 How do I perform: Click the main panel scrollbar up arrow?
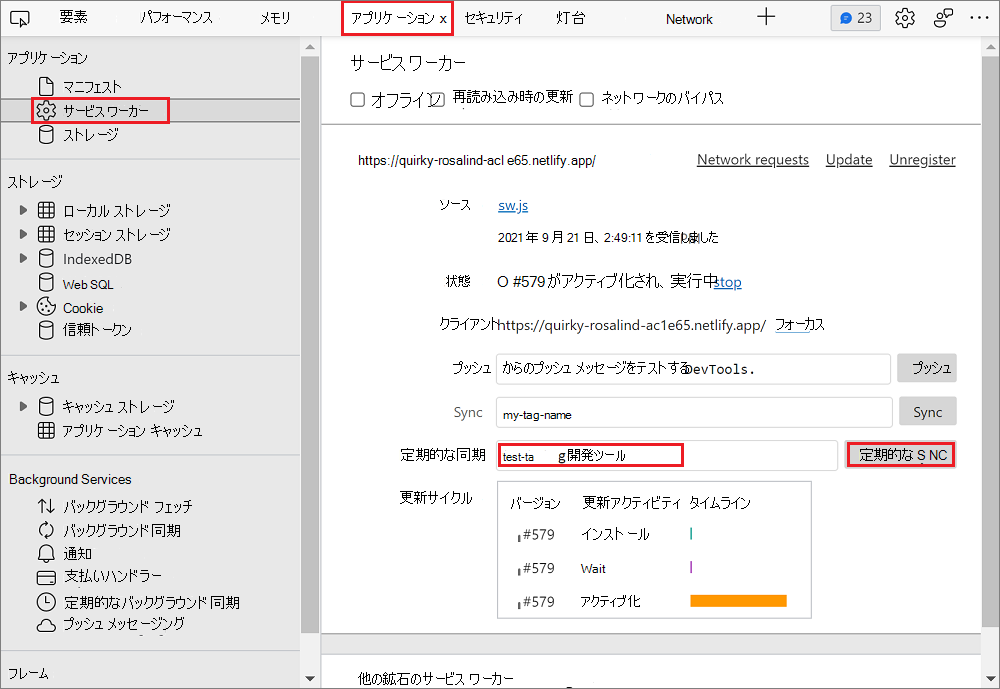pyautogui.click(x=990, y=47)
